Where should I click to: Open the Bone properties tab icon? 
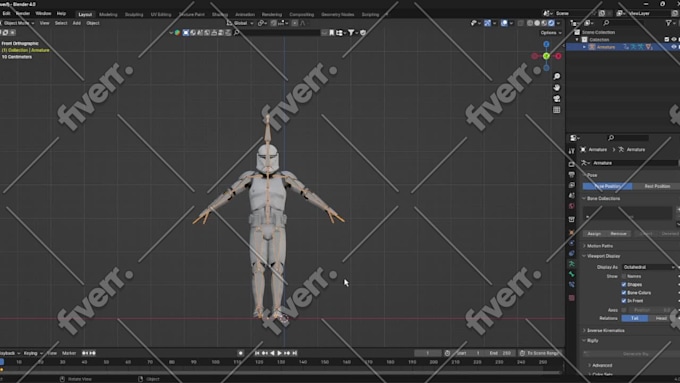point(572,274)
